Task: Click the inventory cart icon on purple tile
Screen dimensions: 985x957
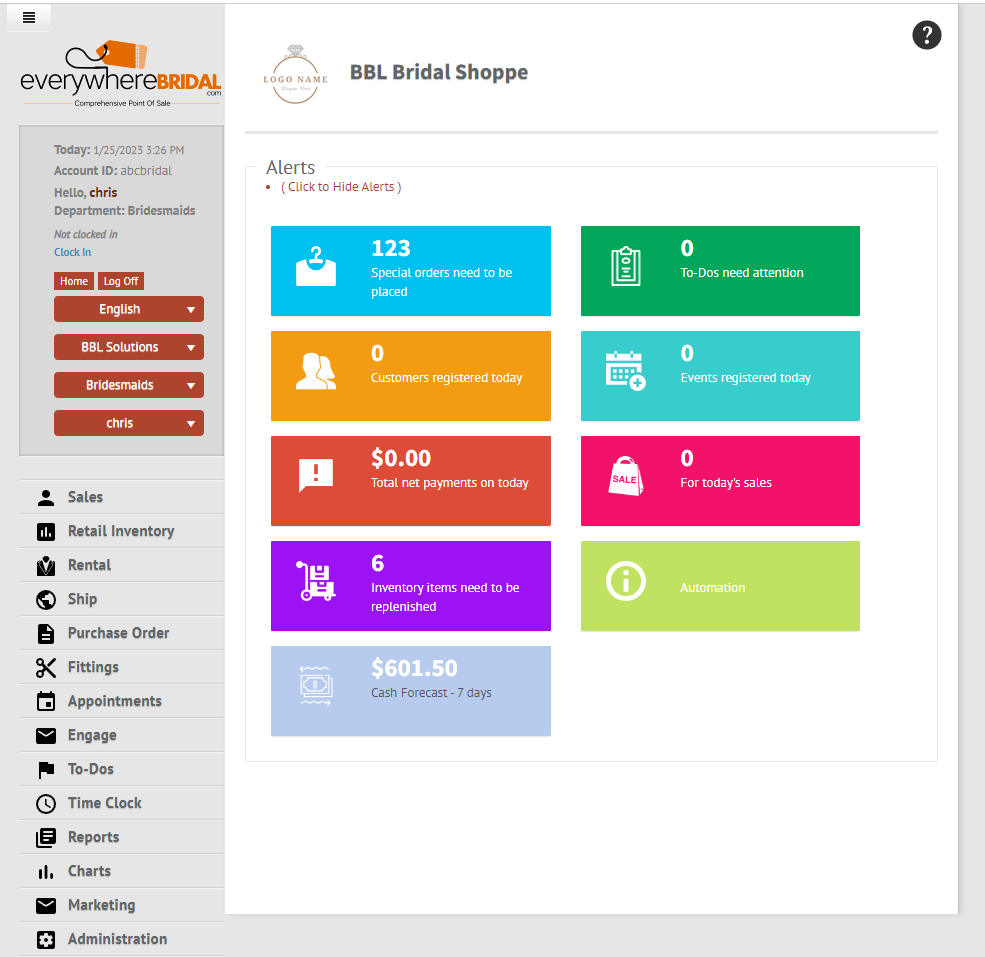Action: 315,581
